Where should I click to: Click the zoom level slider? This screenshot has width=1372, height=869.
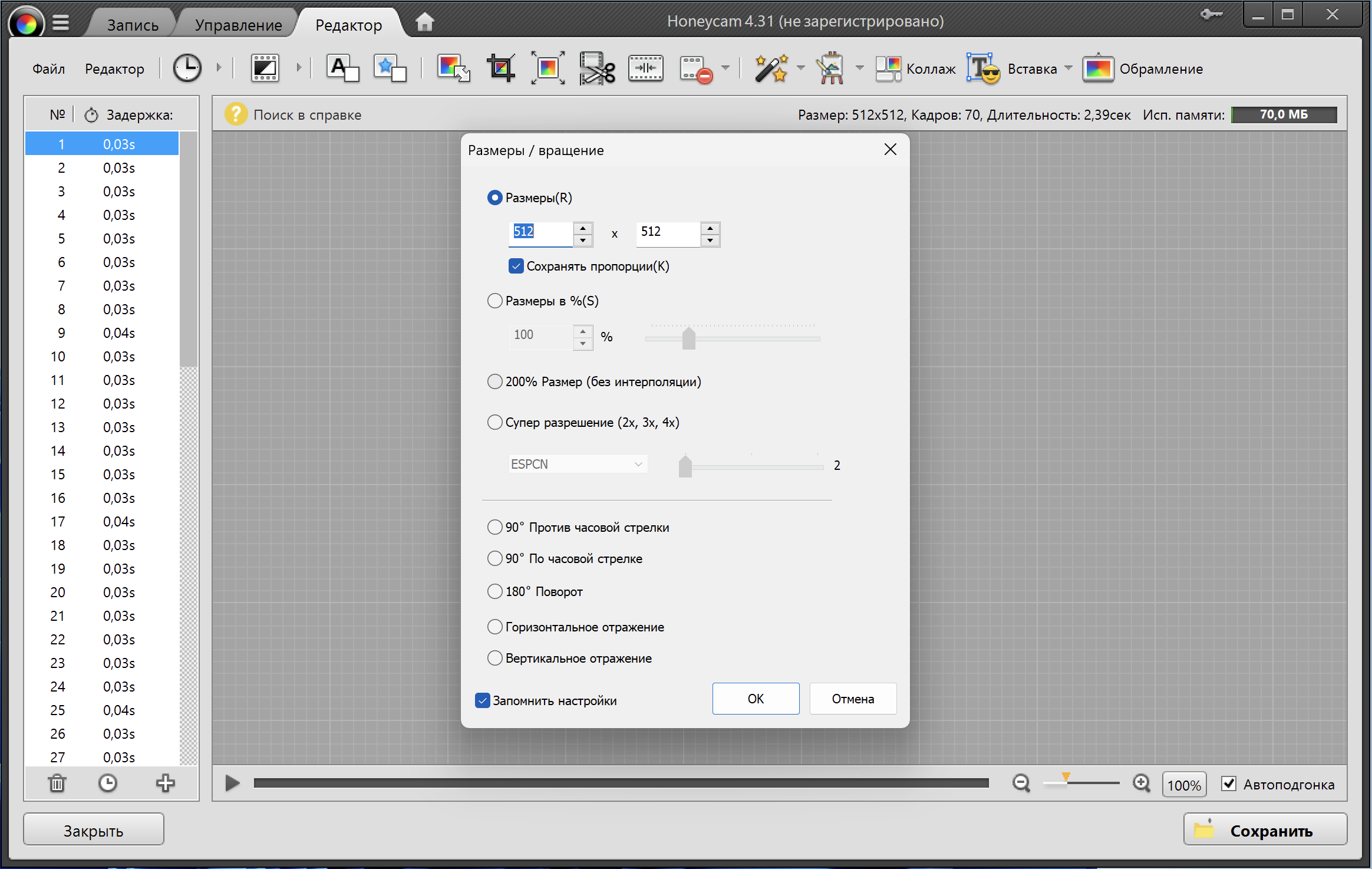(x=1081, y=783)
